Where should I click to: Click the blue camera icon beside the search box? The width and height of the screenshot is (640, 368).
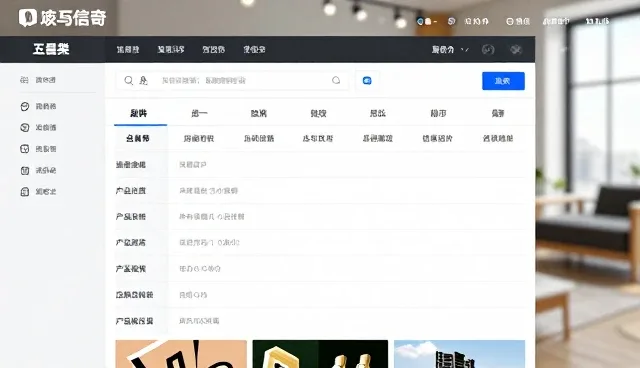(x=367, y=81)
